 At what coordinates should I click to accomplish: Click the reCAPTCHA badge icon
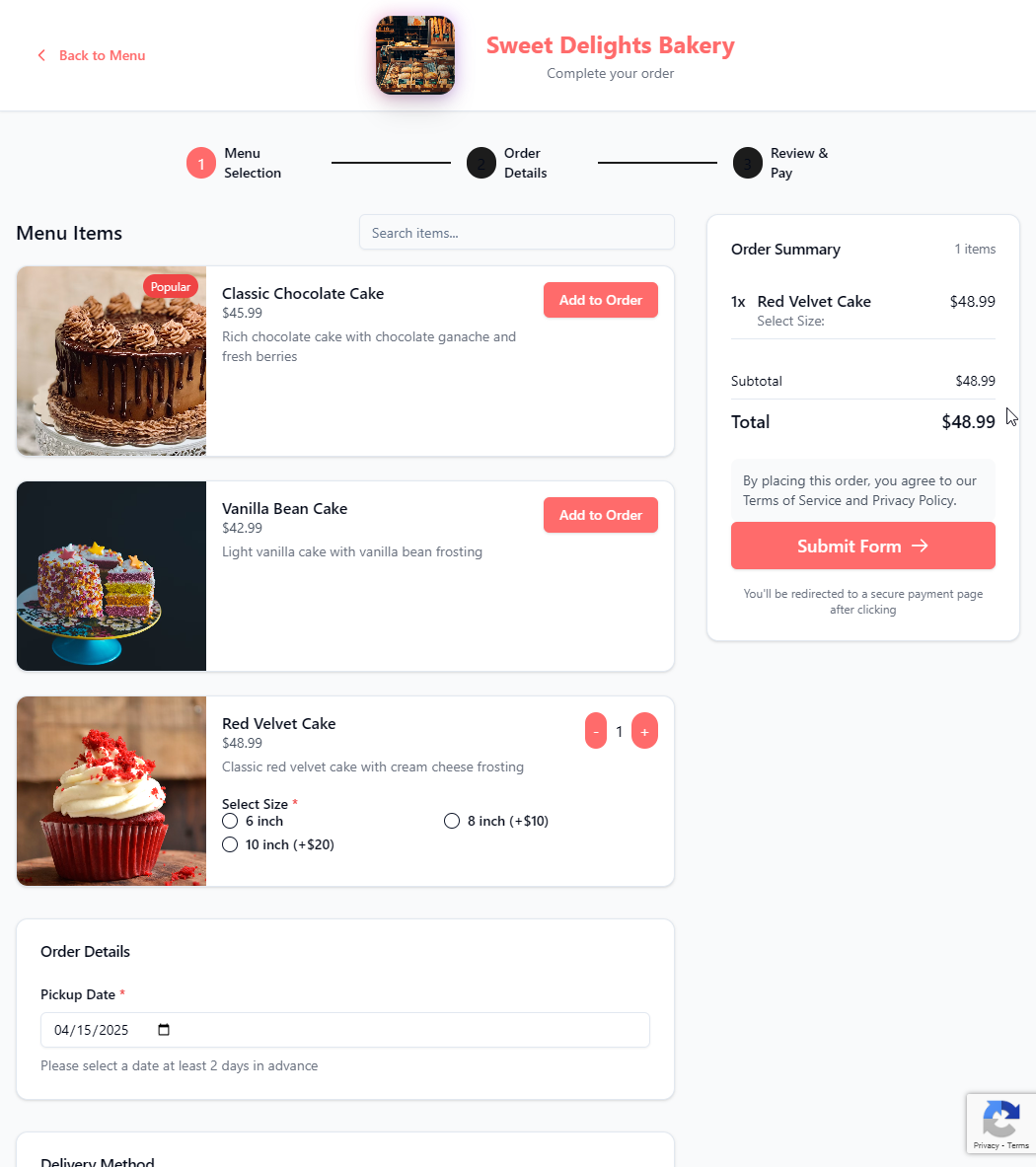(1001, 1119)
